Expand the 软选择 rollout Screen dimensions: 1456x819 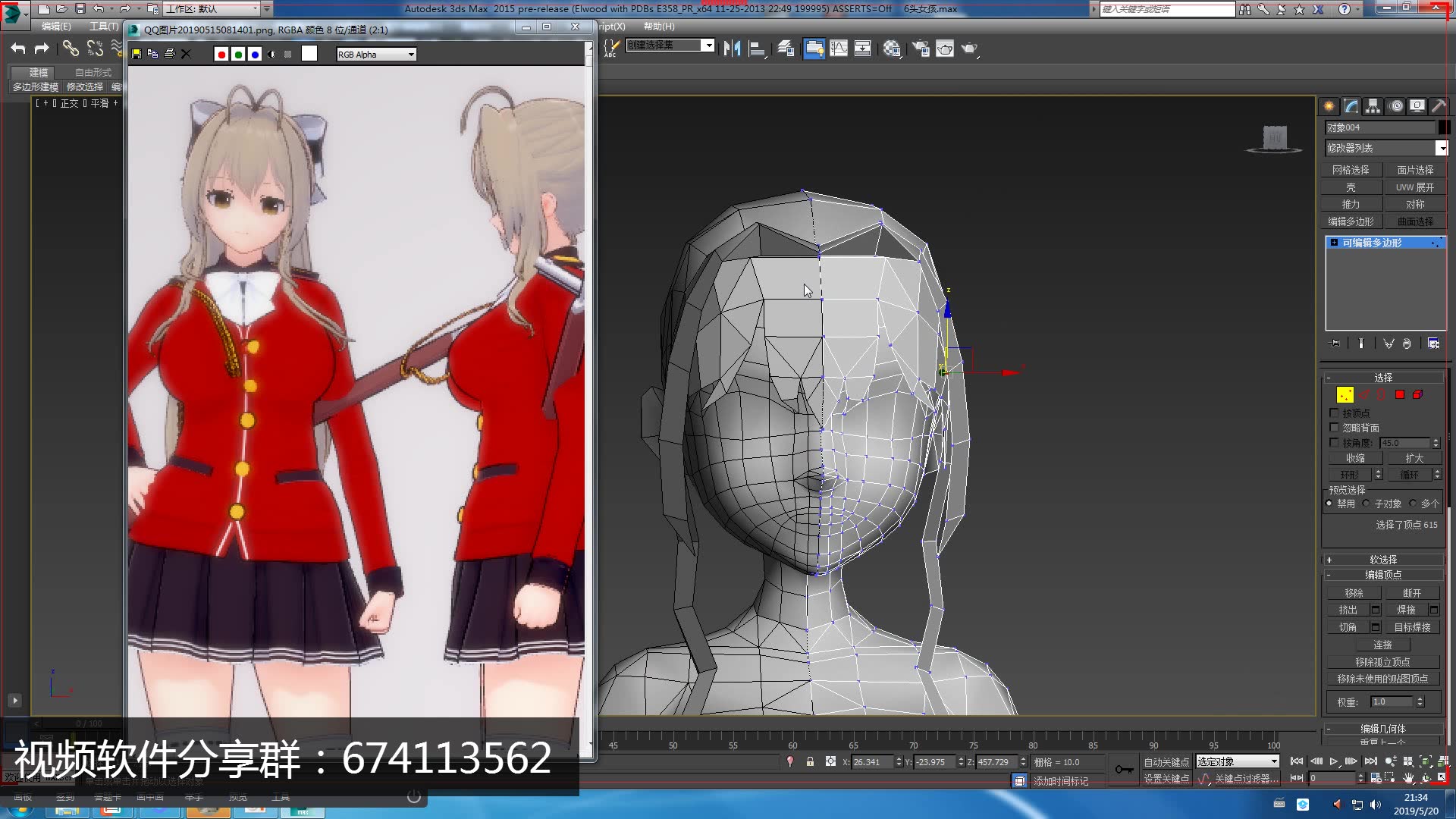point(1383,560)
